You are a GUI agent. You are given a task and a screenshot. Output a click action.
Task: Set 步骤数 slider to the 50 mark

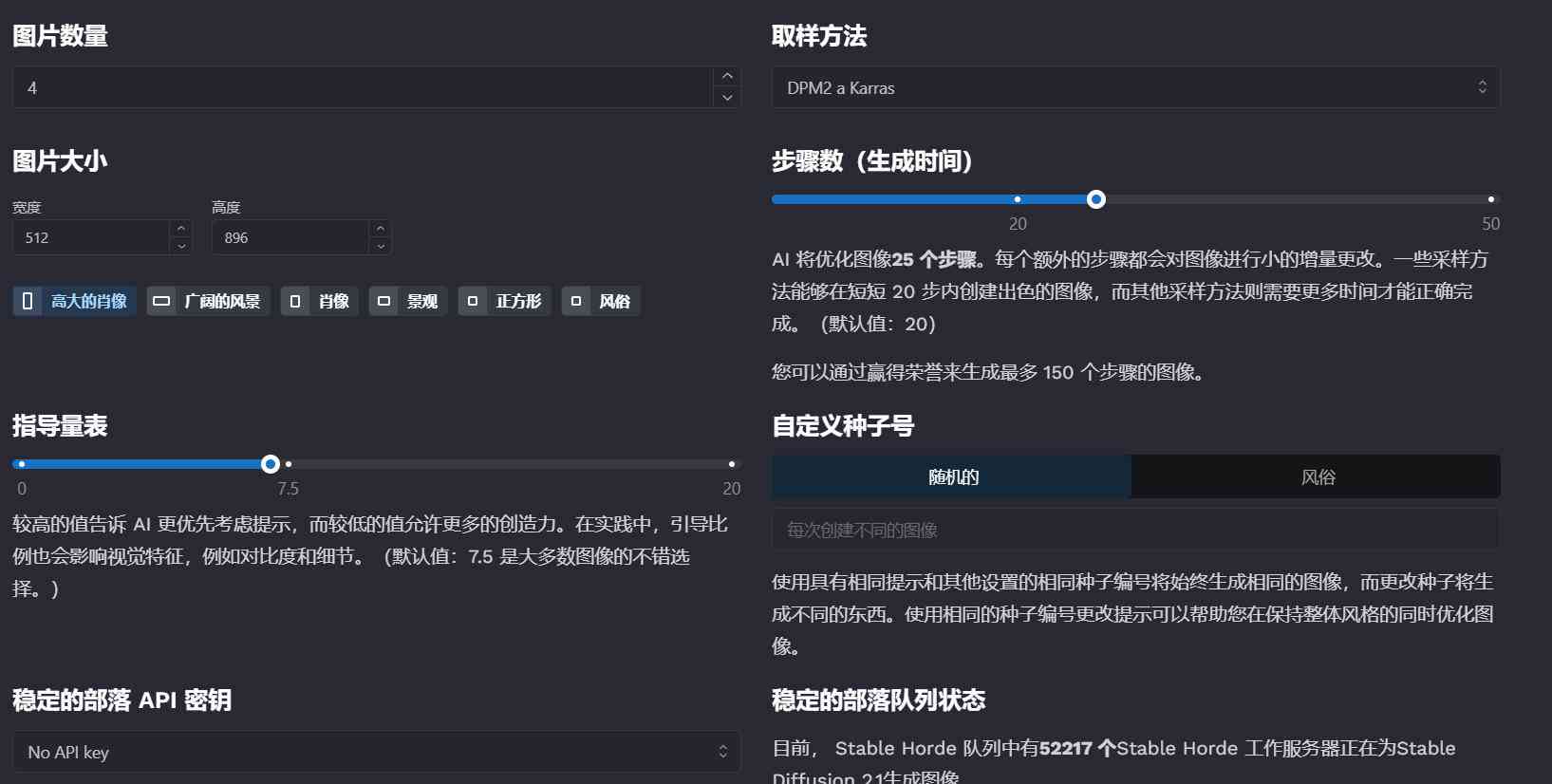pos(1491,199)
